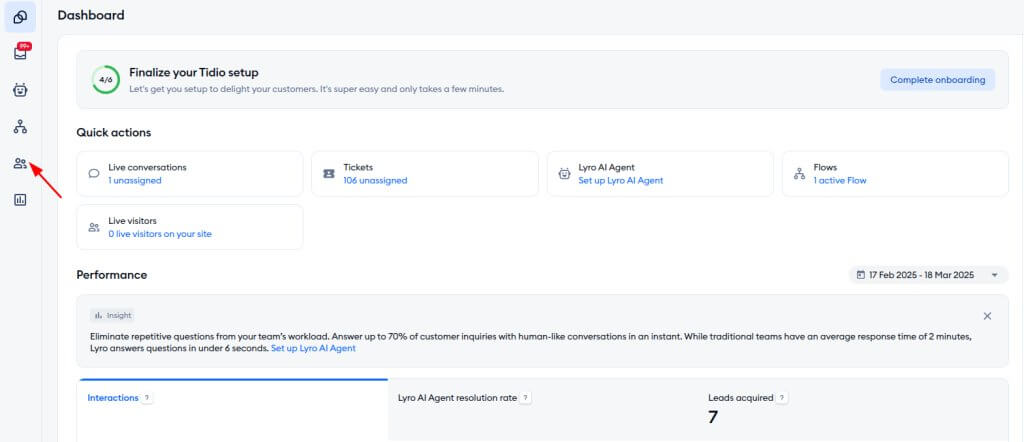The image size is (1024, 442).
Task: Click the Live conversations card title
Action: [x=147, y=167]
